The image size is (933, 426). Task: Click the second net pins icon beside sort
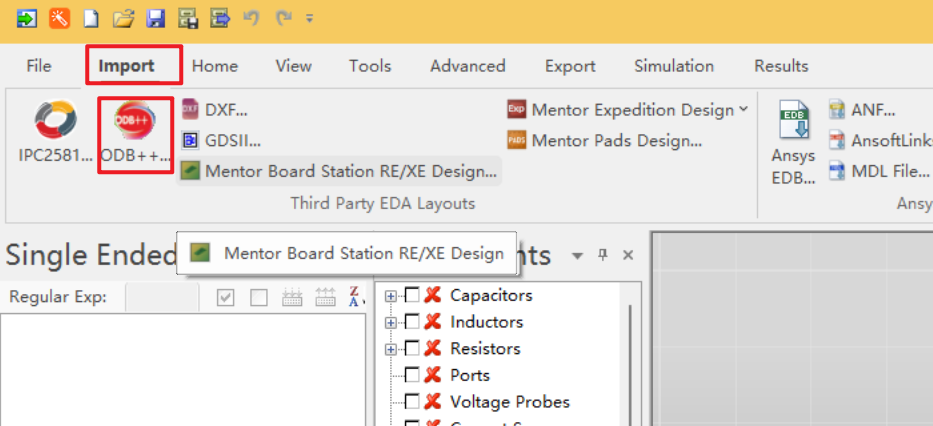coord(325,297)
